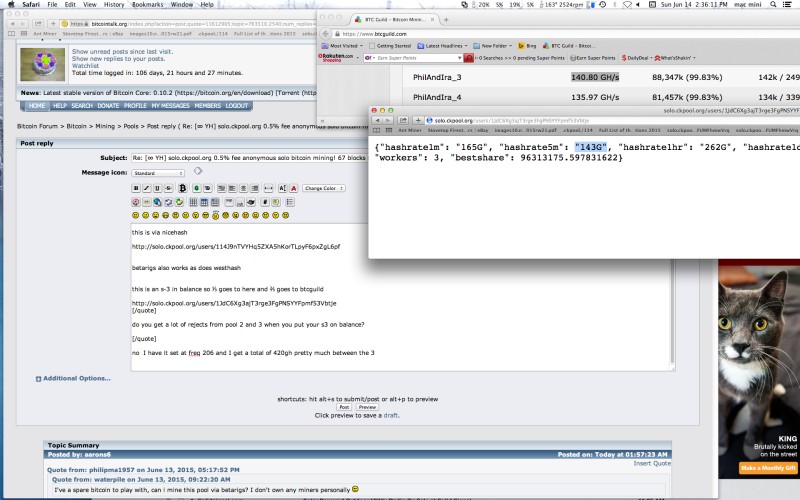Apply underline formatting in post editor
This screenshot has height=500, width=800.
(x=157, y=188)
